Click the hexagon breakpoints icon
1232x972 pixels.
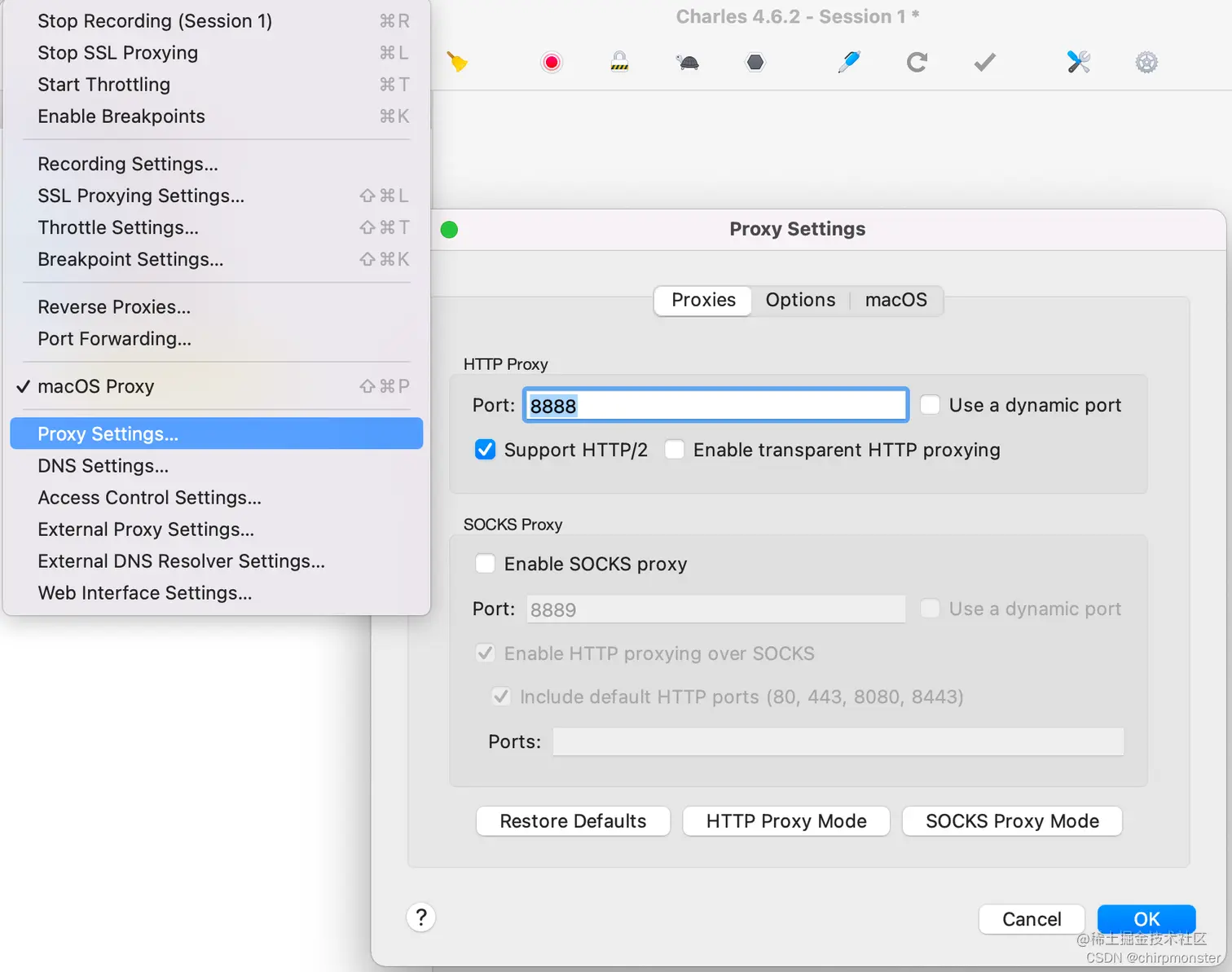(x=755, y=62)
